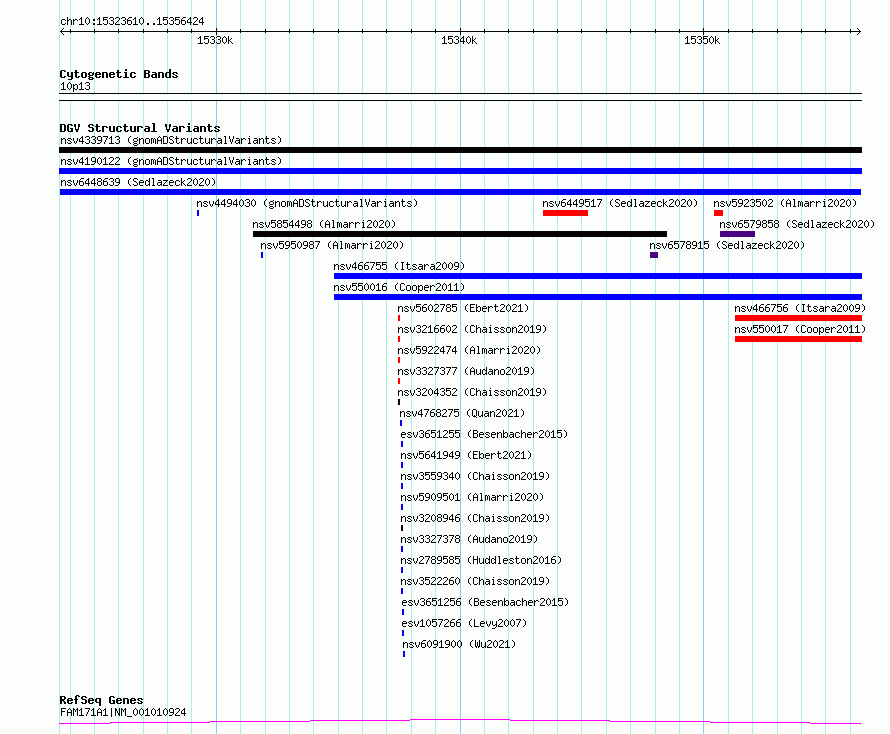
Task: Open the nsv6579858 (Sedlazeck2020) label
Action: pos(797,224)
